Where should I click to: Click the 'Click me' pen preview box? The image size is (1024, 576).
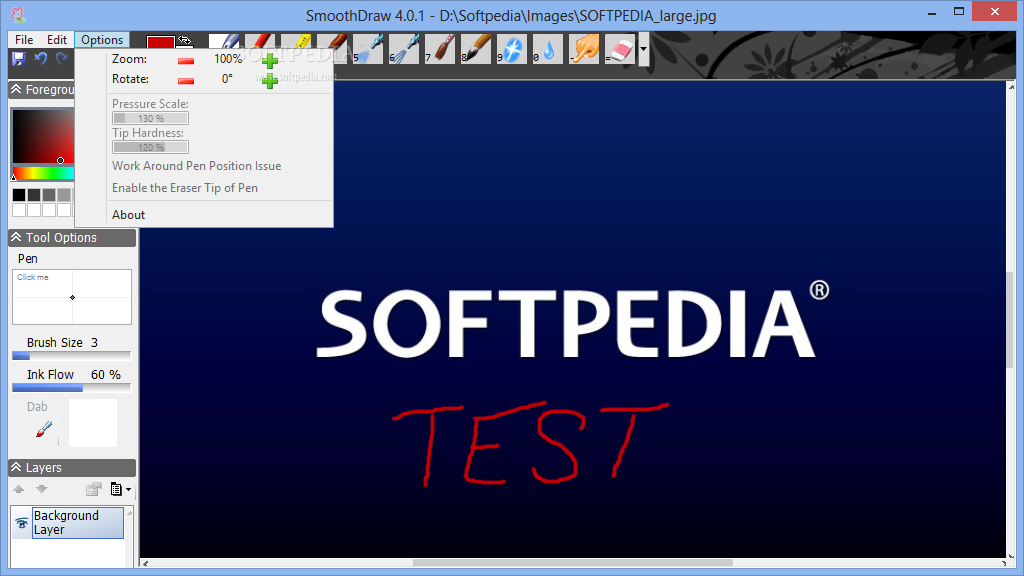[x=72, y=297]
